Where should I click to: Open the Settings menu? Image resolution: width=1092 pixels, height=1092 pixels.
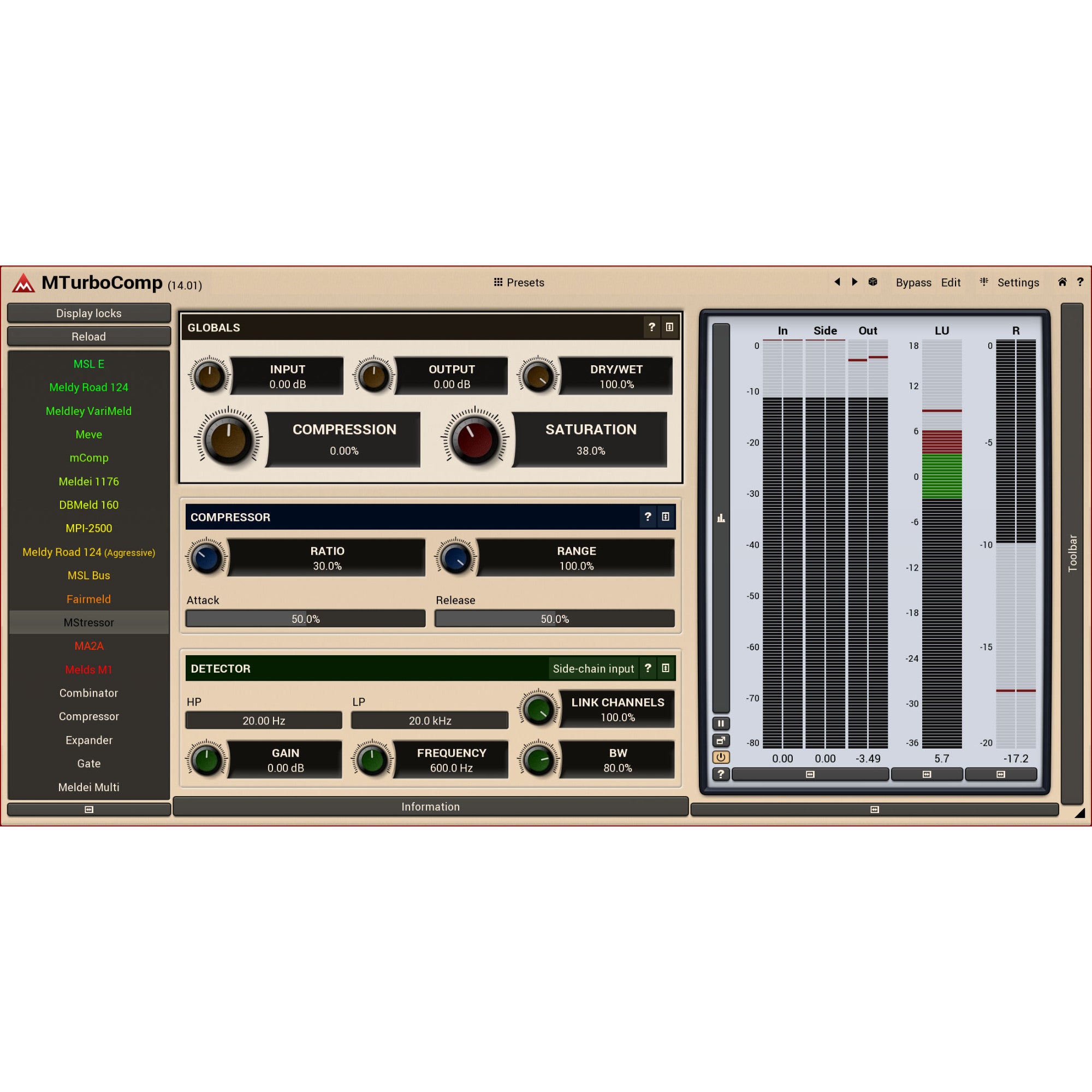click(x=1018, y=283)
